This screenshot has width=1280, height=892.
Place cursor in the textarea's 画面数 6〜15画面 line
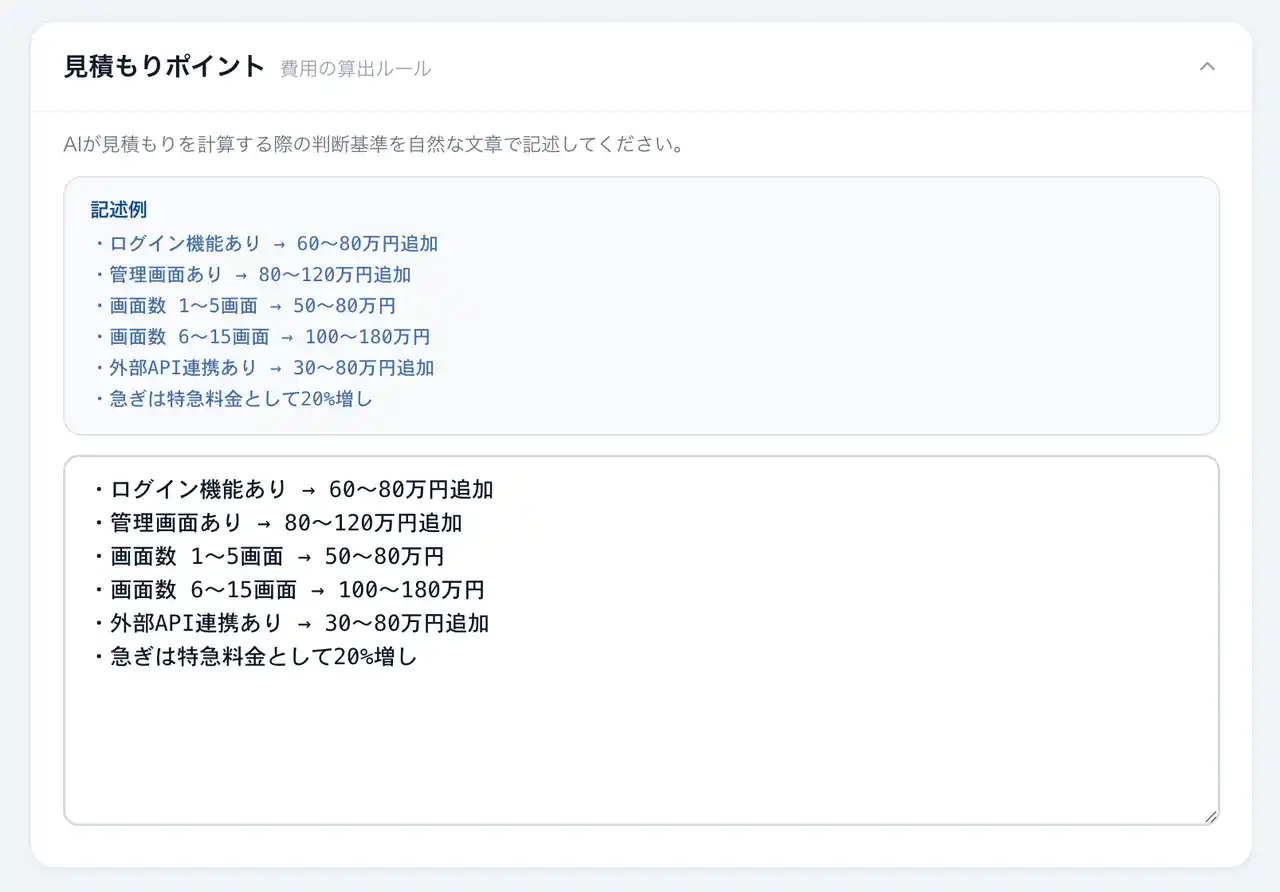(288, 590)
